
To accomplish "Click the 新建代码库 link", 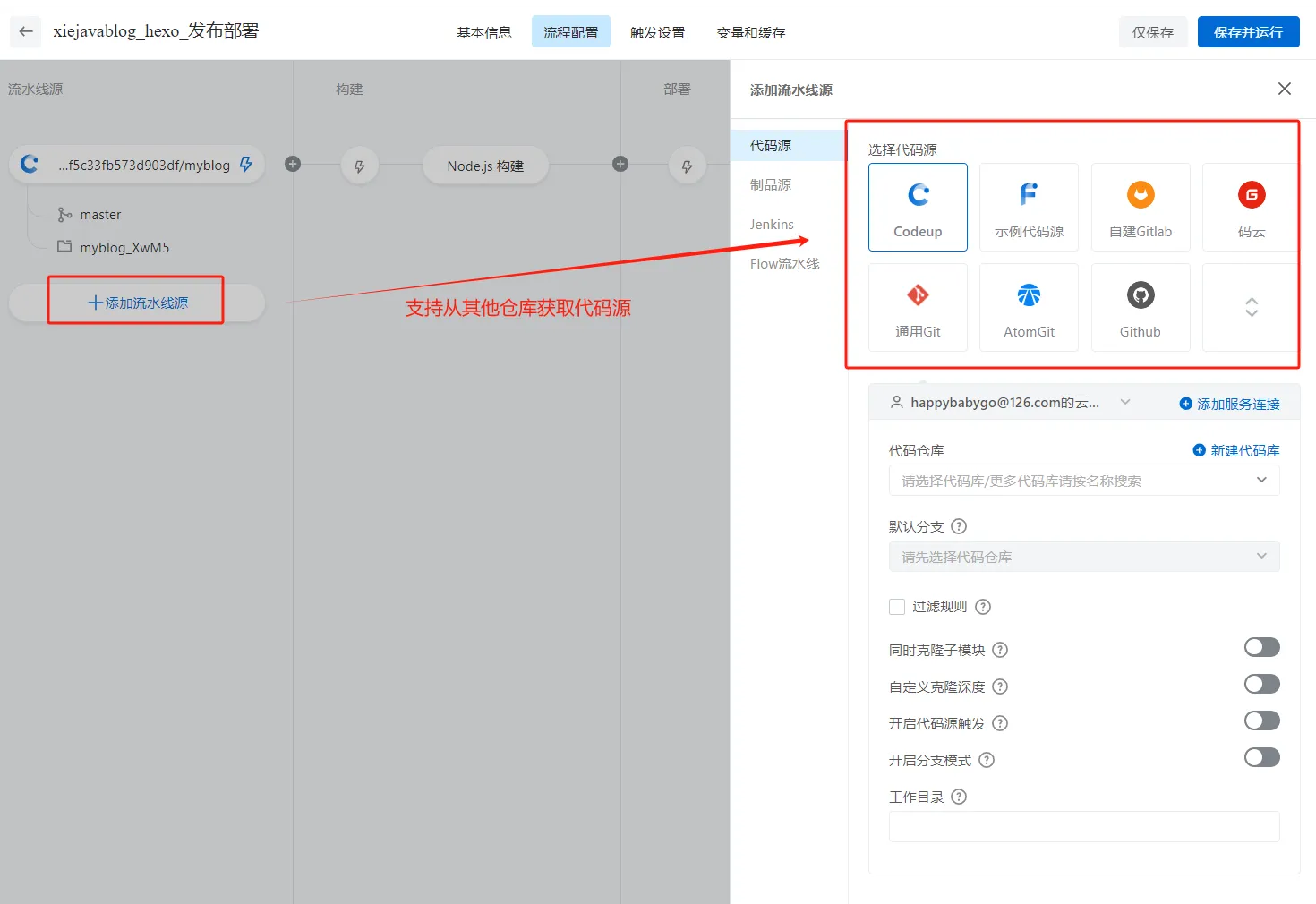I will tap(1243, 450).
